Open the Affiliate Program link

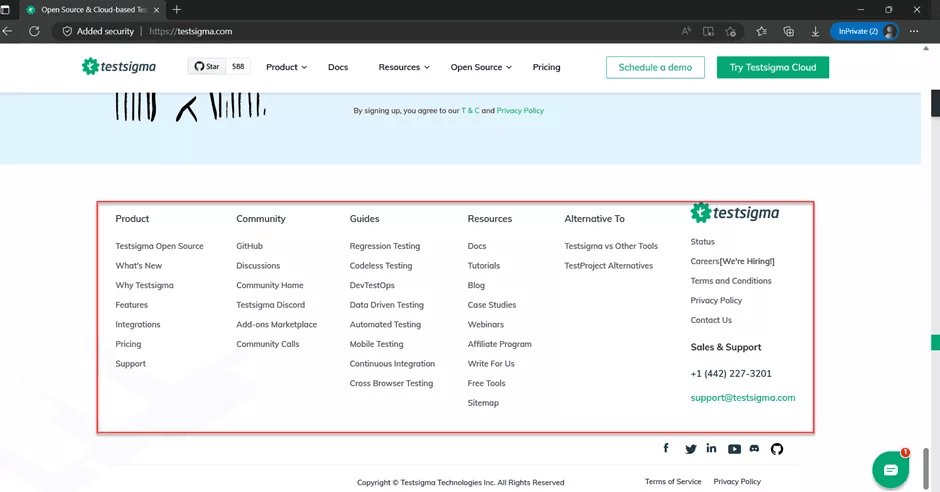499,344
